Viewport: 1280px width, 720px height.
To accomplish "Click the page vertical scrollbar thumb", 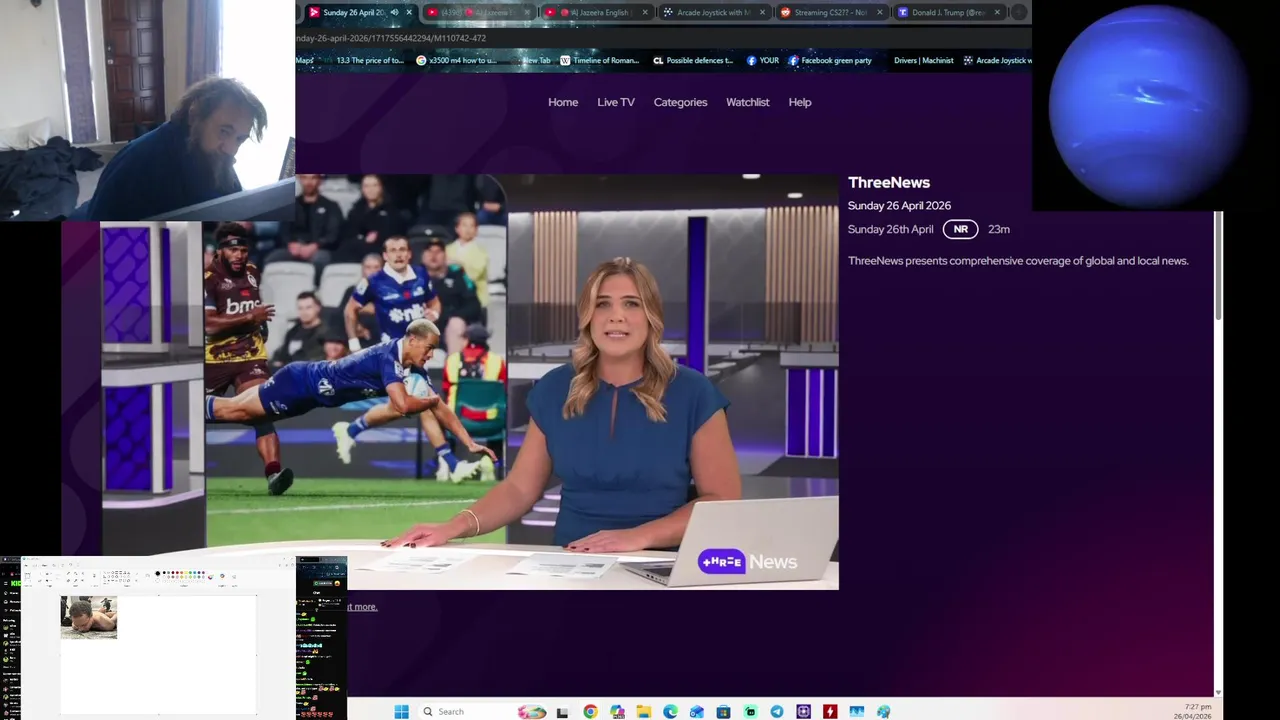I will (1218, 266).
